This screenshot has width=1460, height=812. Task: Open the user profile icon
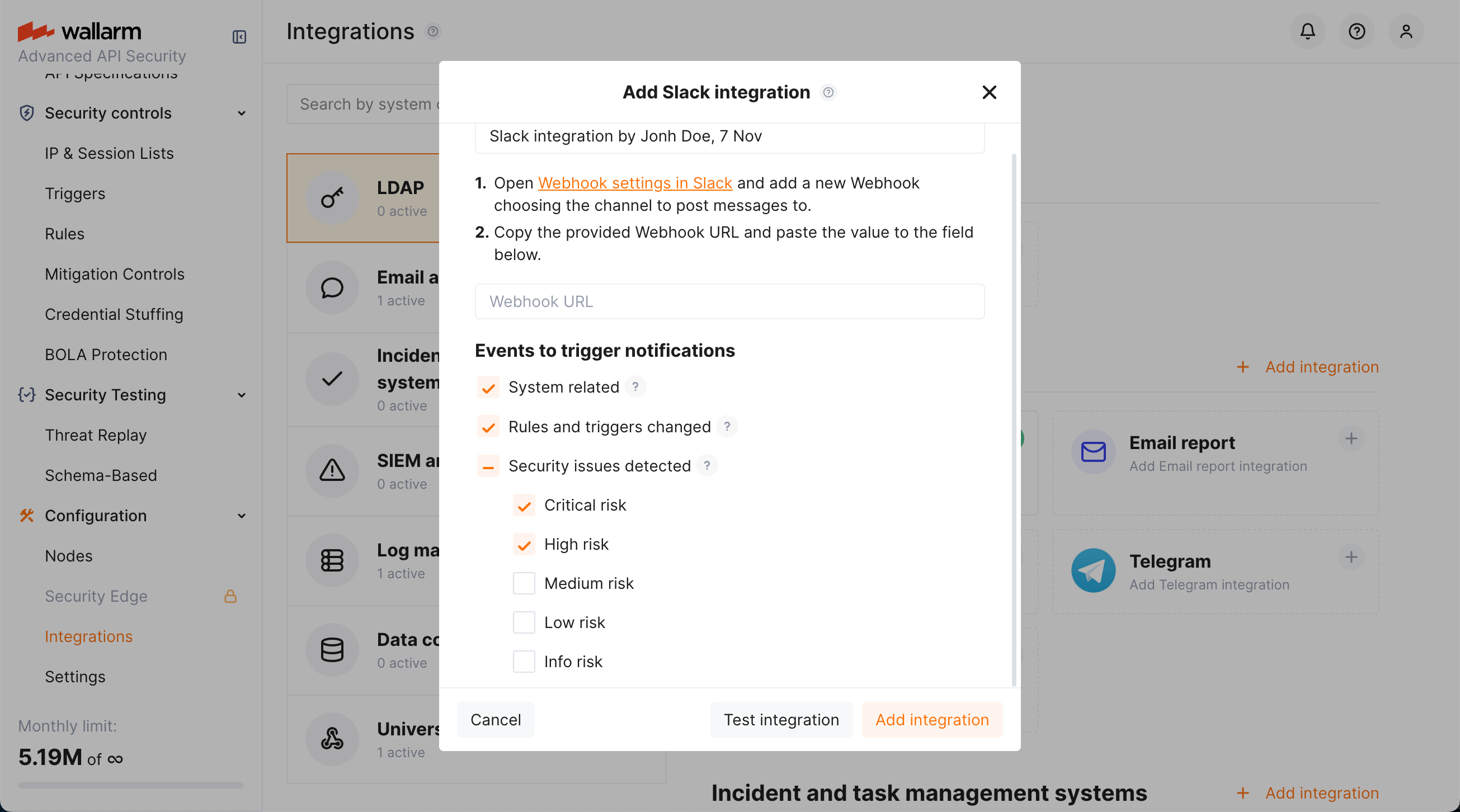[x=1406, y=31]
